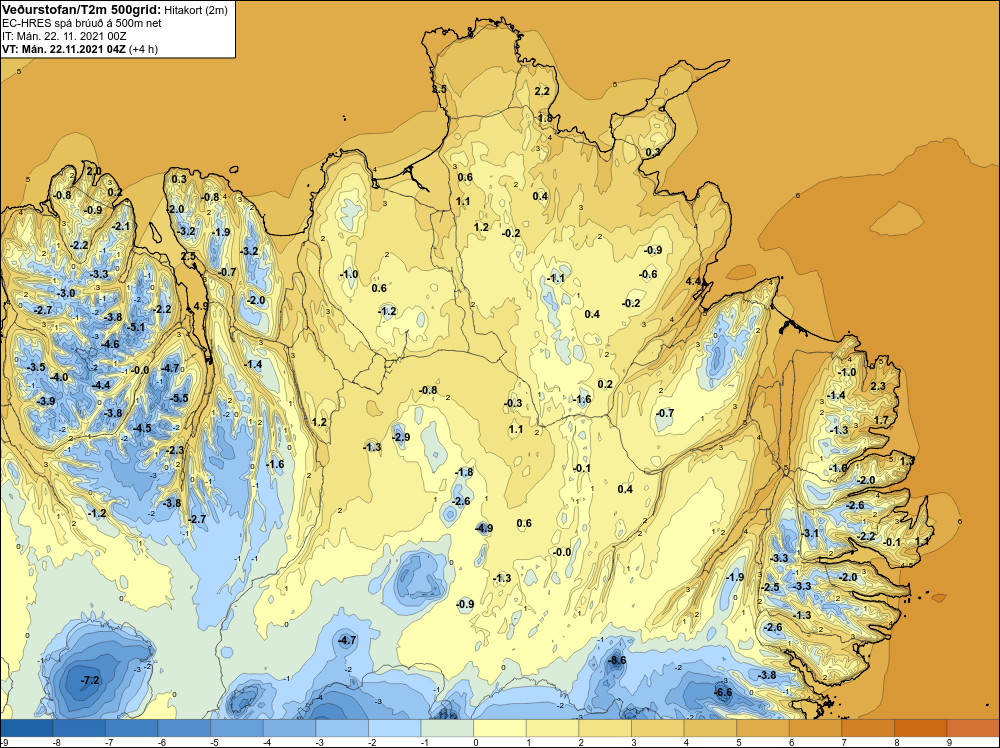Click the temperature value '-3.5'
The height and width of the screenshot is (748, 1000).
(x=37, y=367)
